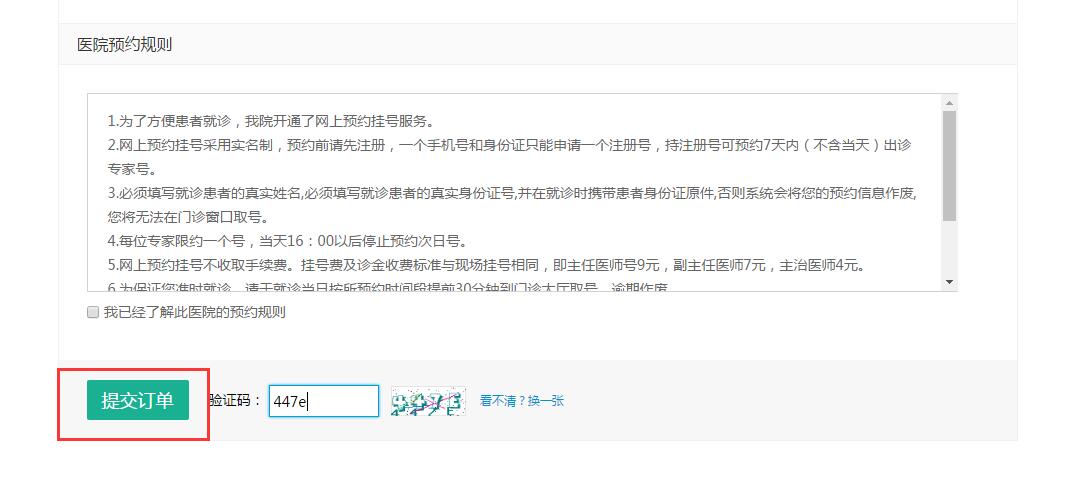Click the rules box scrollbar thumb
Screen dimensions: 1072x490
tap(949, 165)
